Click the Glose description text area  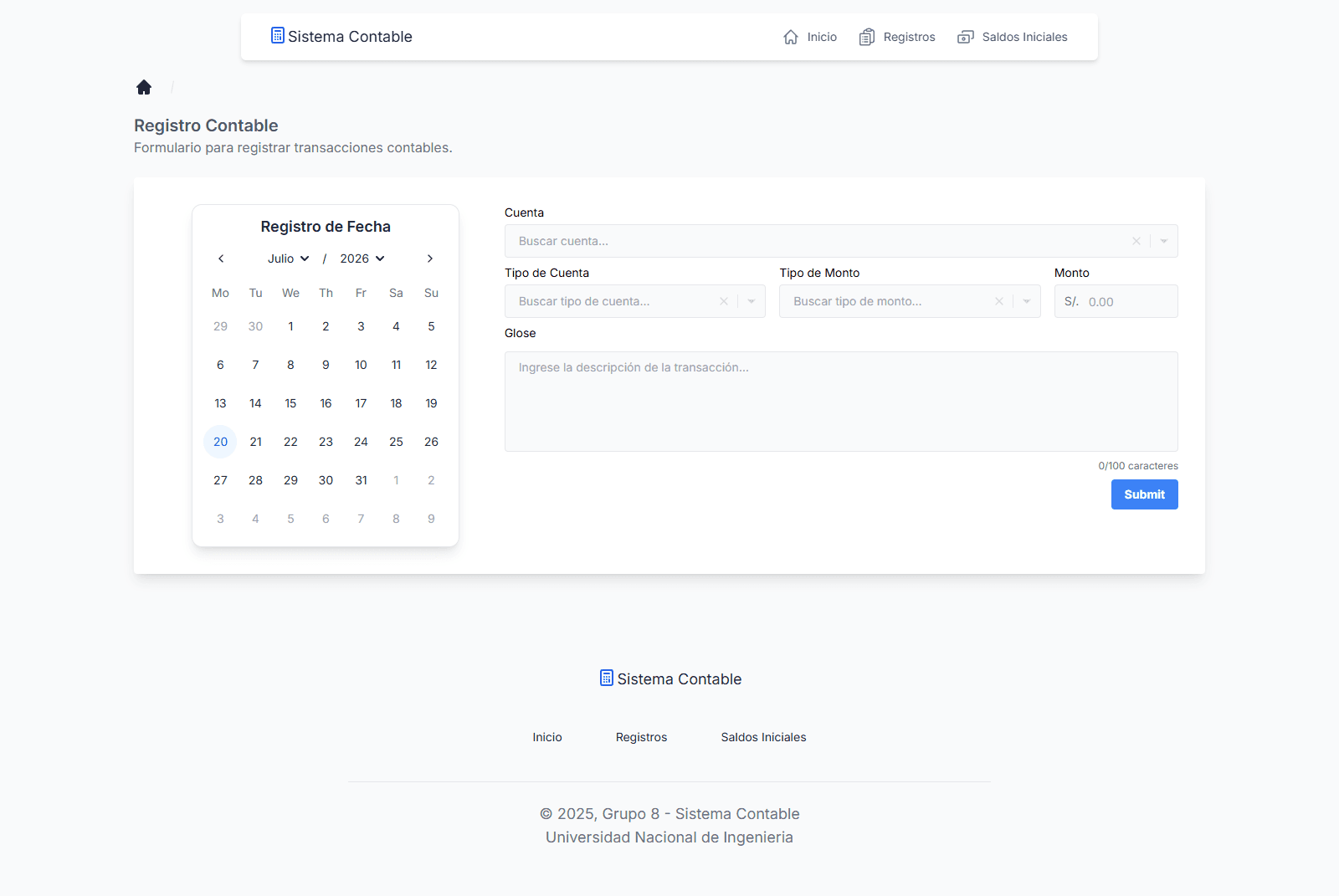[x=841, y=402]
